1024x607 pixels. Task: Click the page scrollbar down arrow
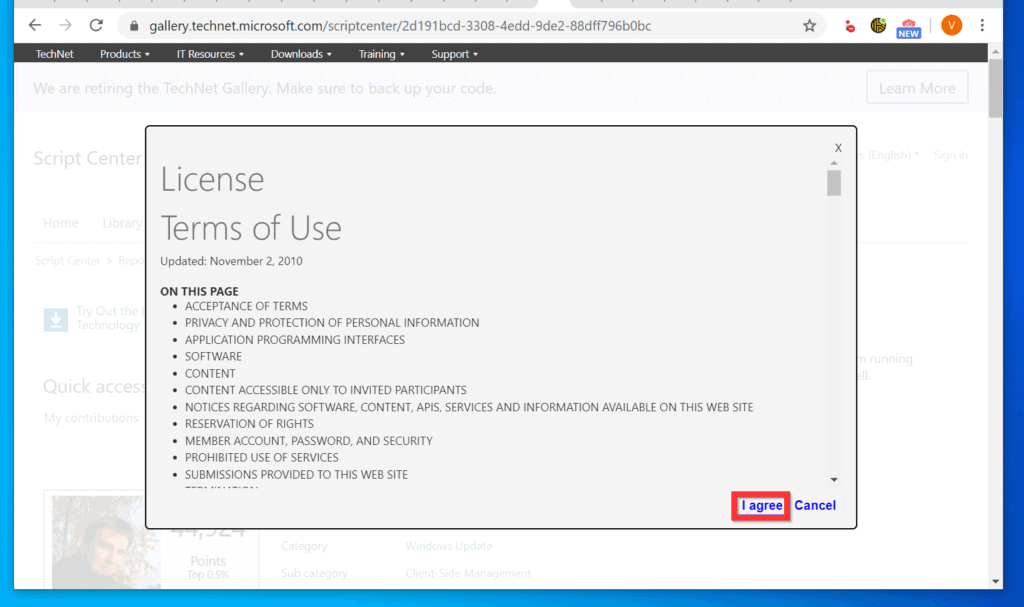point(995,581)
